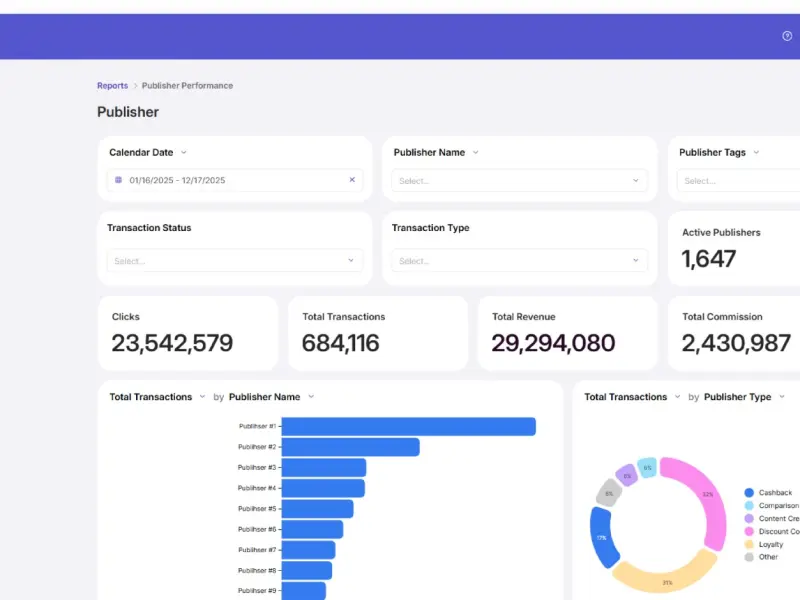Select the Publisher #2 bar

[x=351, y=447]
